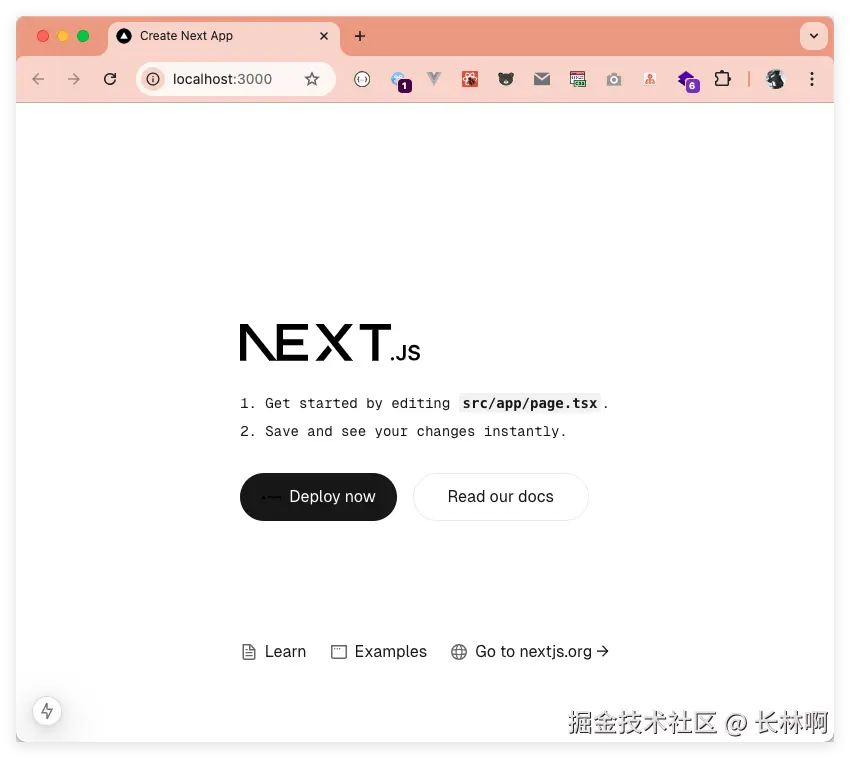The width and height of the screenshot is (850, 758).
Task: Open the Vue devtools extension icon
Action: coord(434,79)
